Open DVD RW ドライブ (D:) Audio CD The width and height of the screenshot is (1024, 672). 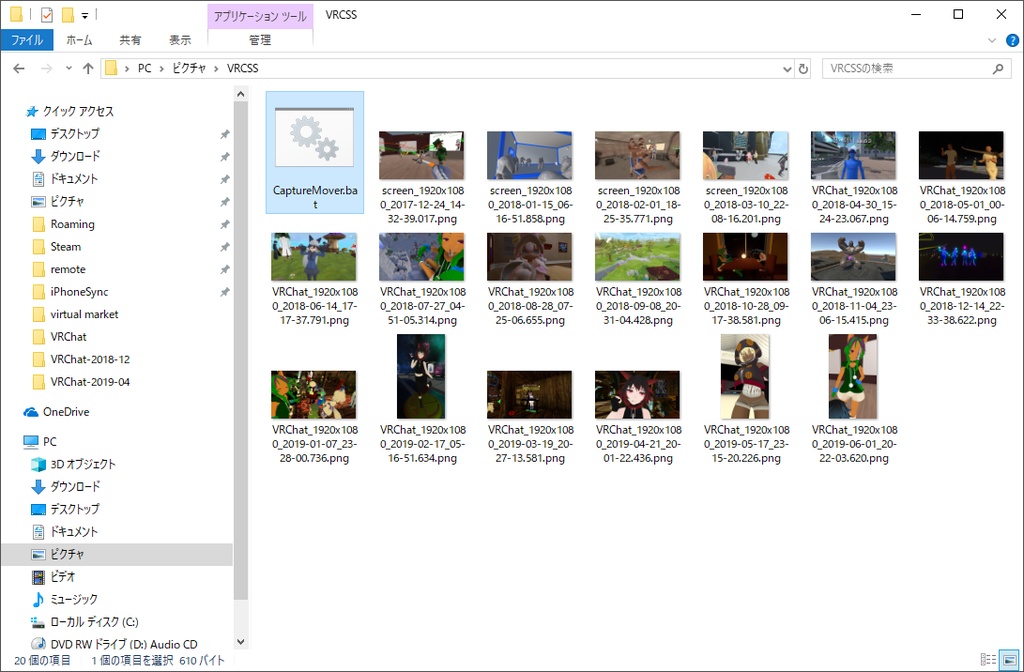123,645
